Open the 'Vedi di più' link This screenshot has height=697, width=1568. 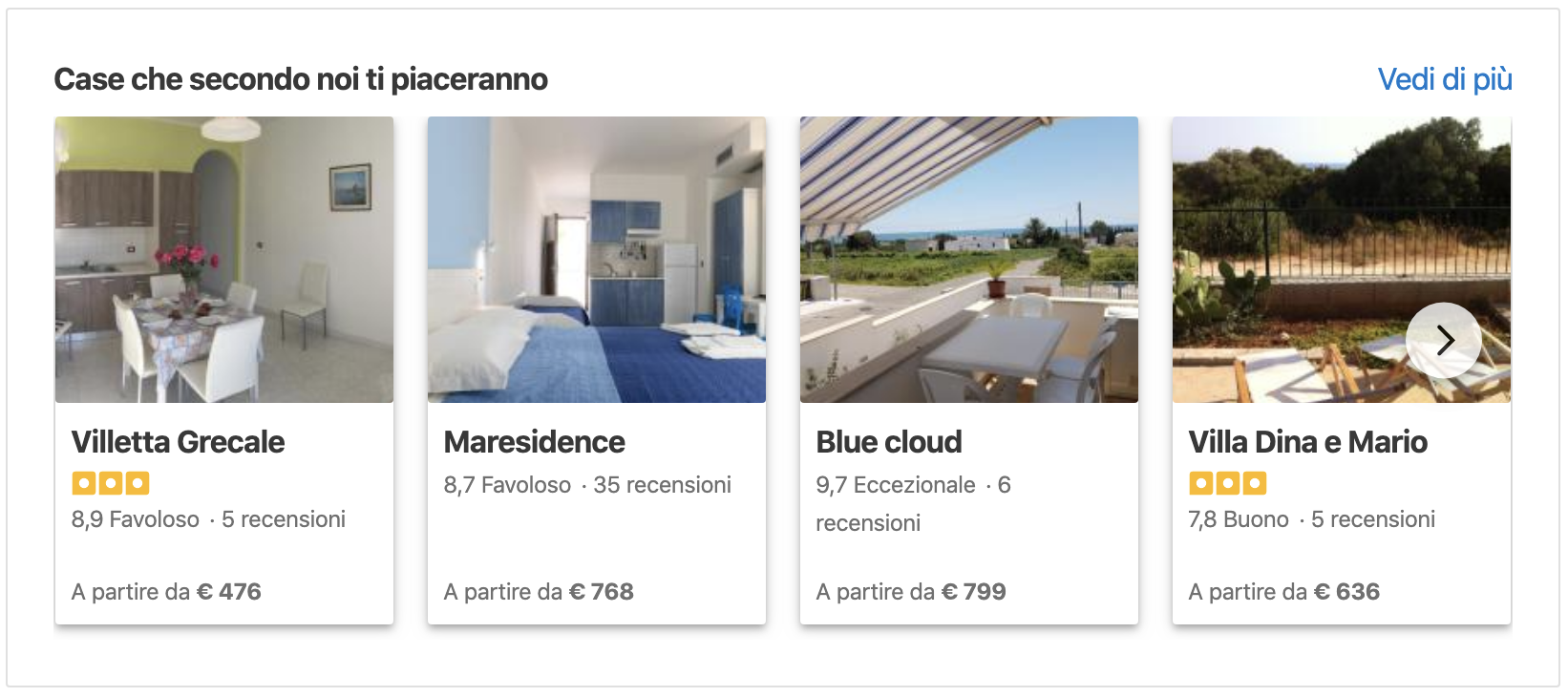pos(1445,79)
